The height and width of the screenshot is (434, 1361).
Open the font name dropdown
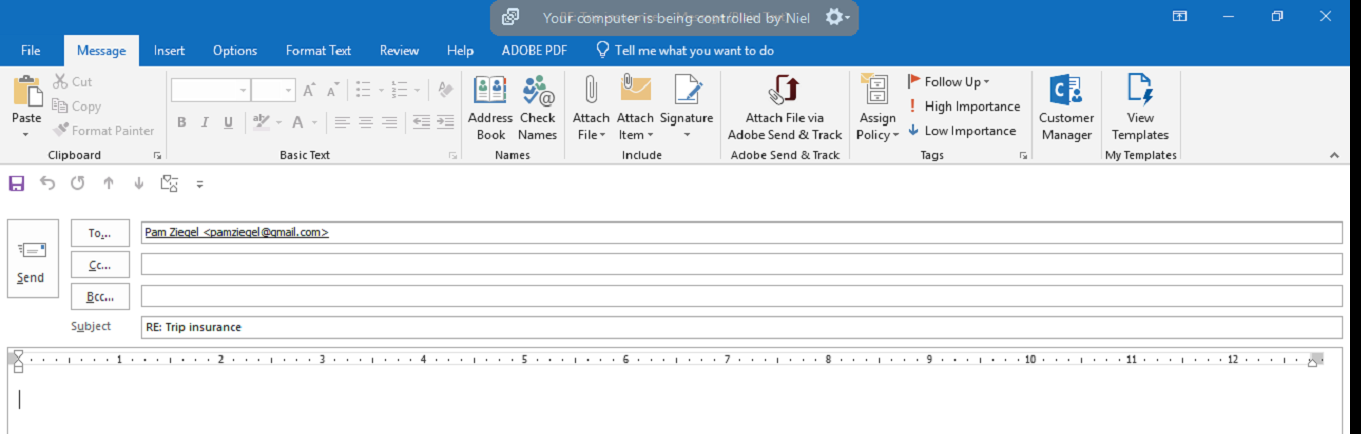coord(243,91)
